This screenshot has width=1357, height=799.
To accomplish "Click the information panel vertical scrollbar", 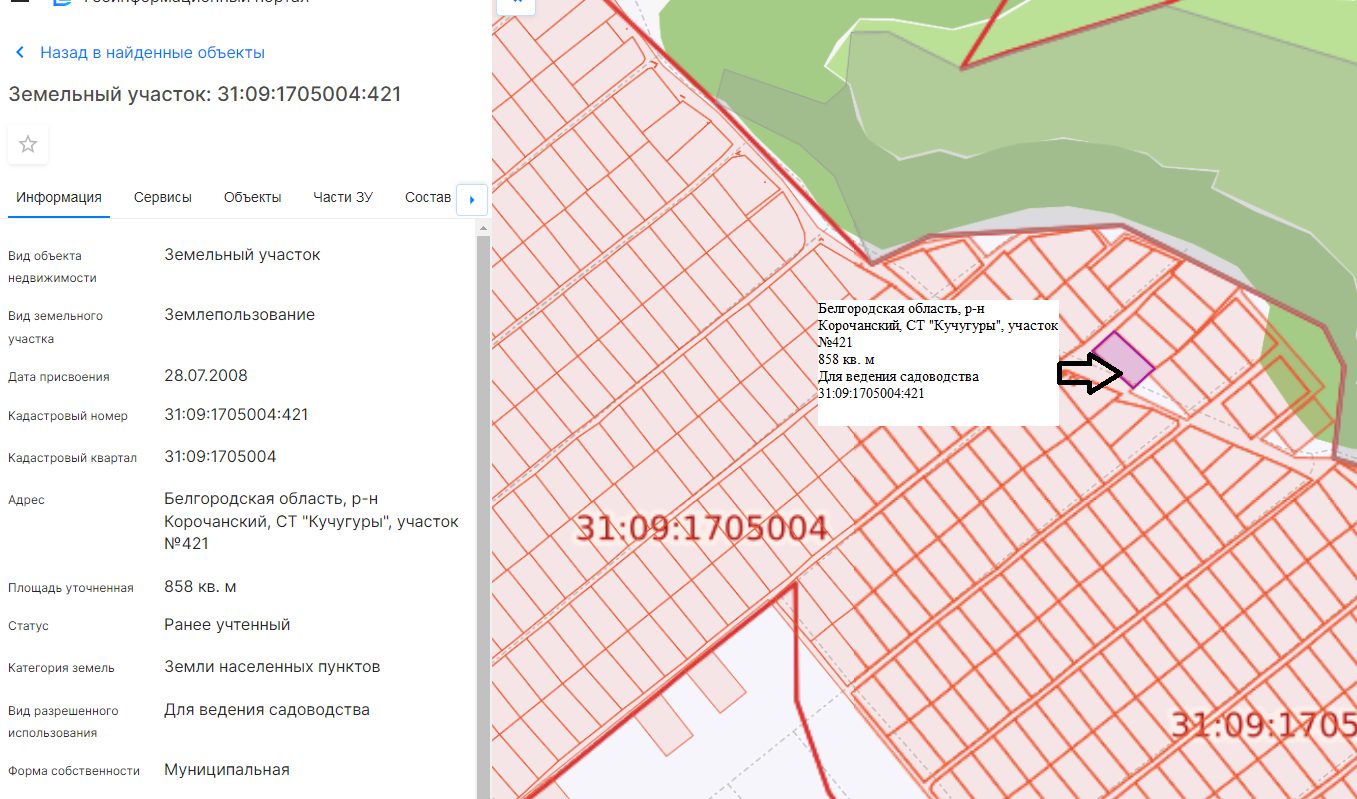I will click(483, 510).
